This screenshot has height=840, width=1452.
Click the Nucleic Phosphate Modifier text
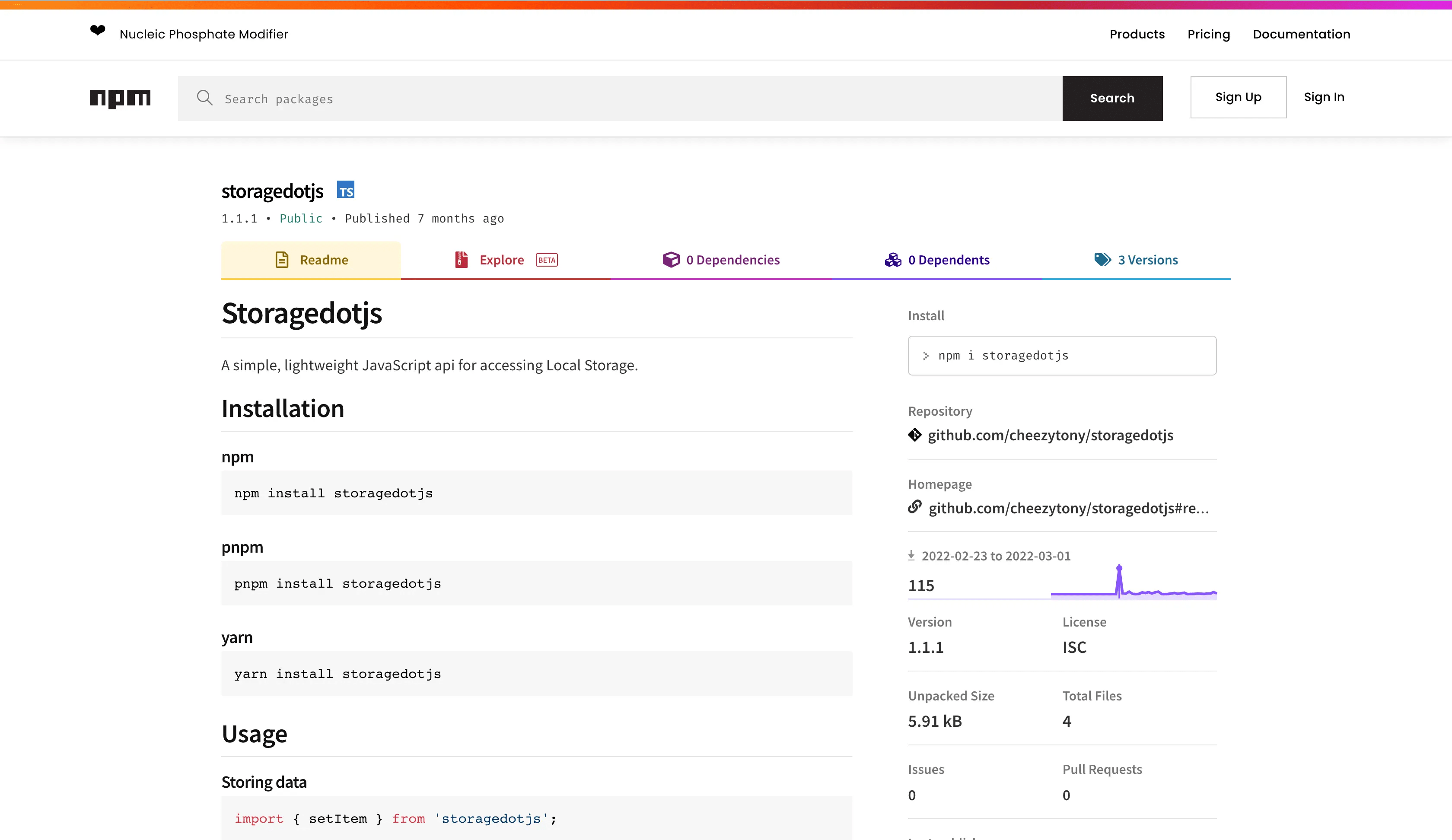coord(204,34)
